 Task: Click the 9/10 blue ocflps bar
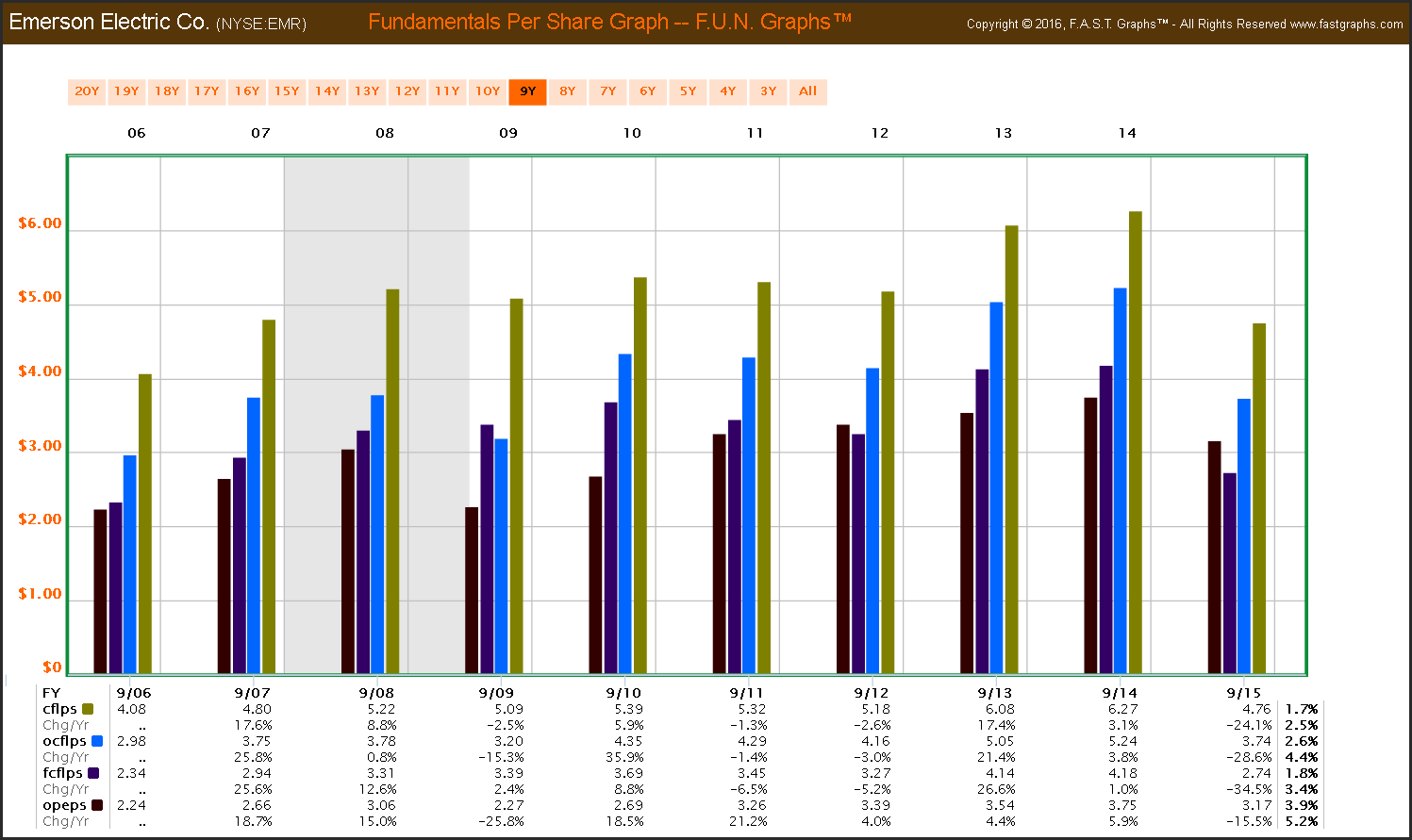click(625, 514)
